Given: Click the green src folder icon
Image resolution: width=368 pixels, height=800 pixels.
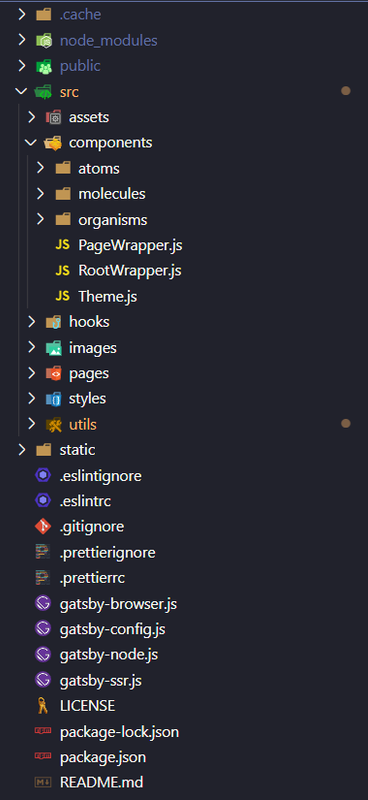Looking at the screenshot, I should coord(43,92).
